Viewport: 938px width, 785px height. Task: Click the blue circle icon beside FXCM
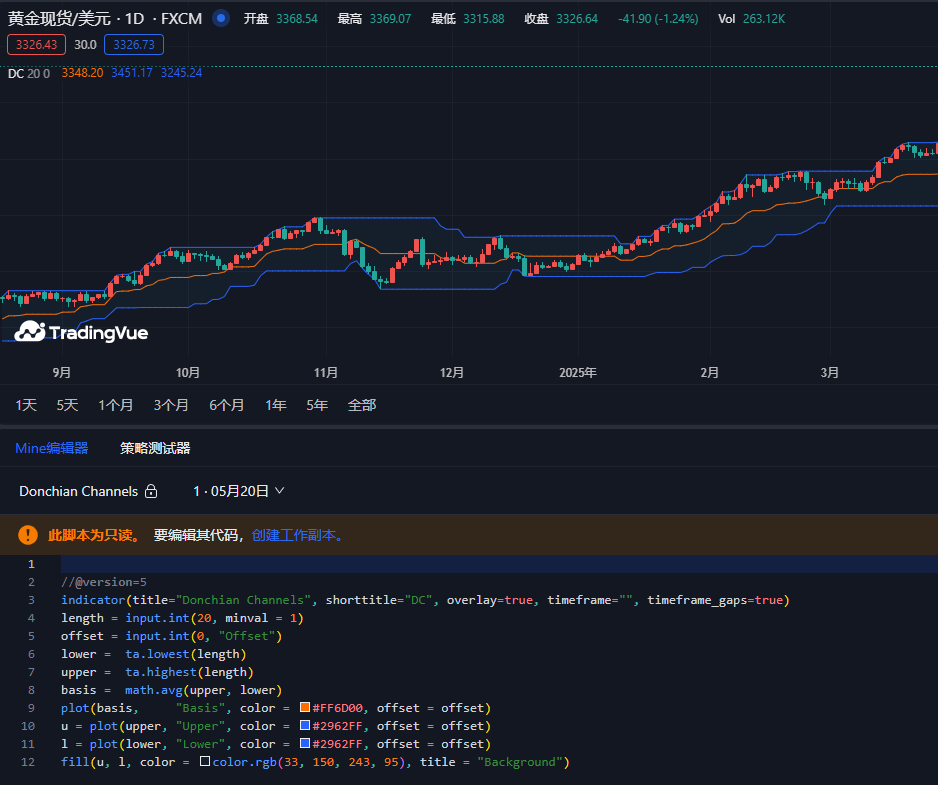click(221, 18)
